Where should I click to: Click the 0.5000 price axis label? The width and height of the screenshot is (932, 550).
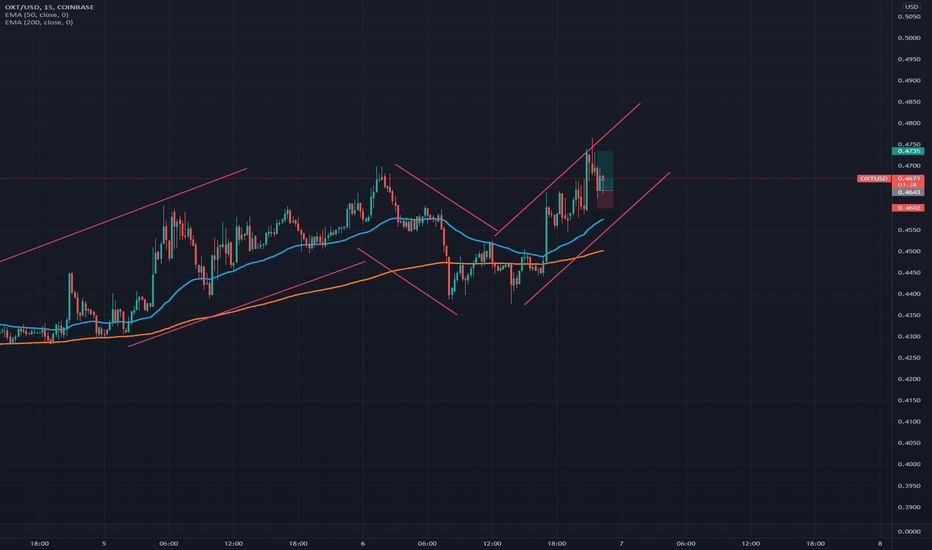909,38
